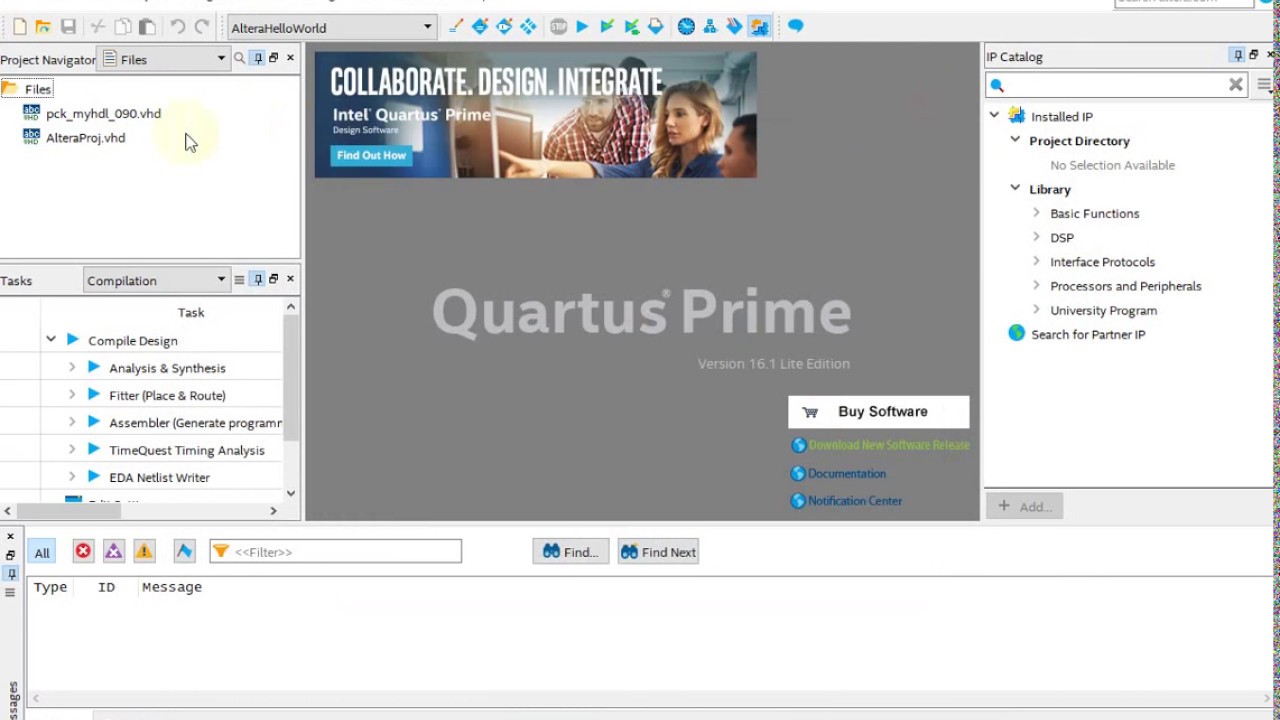The width and height of the screenshot is (1280, 720).
Task: Expand the DSP category
Action: [1036, 237]
